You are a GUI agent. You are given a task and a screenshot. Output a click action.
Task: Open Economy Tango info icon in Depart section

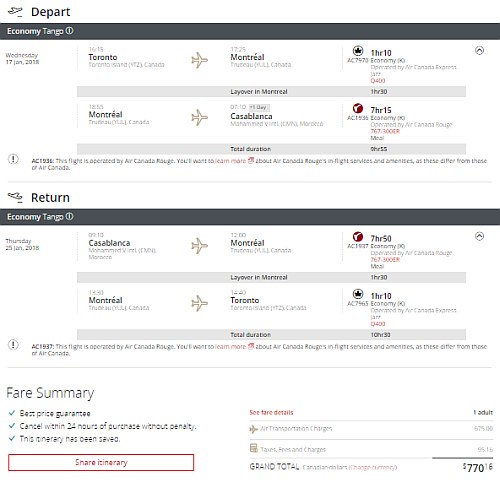tap(69, 31)
